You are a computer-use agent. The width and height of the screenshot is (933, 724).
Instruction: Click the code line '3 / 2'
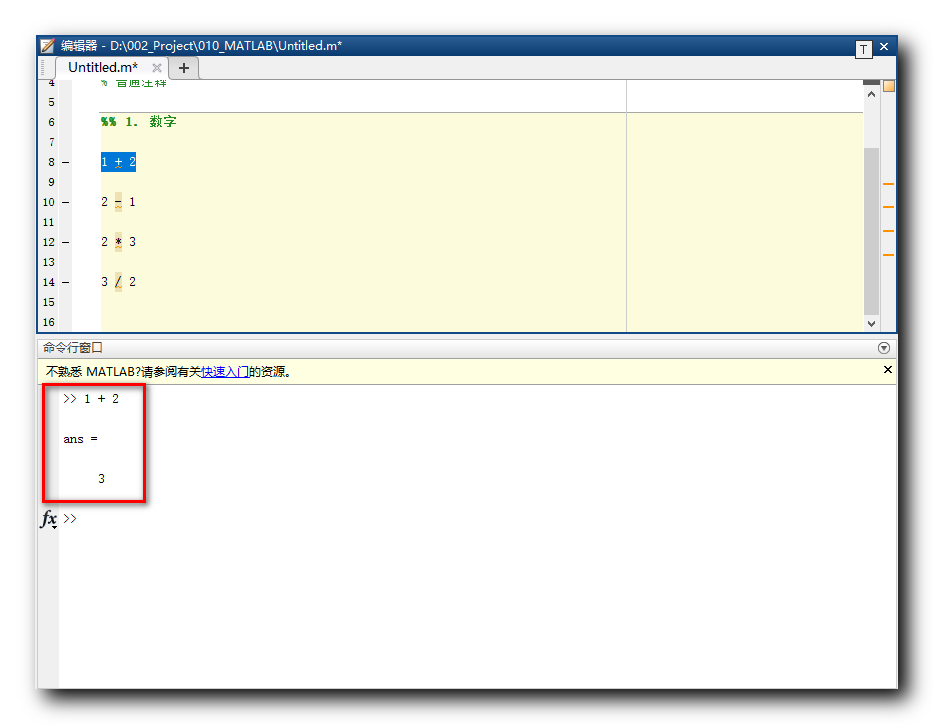[x=118, y=281]
